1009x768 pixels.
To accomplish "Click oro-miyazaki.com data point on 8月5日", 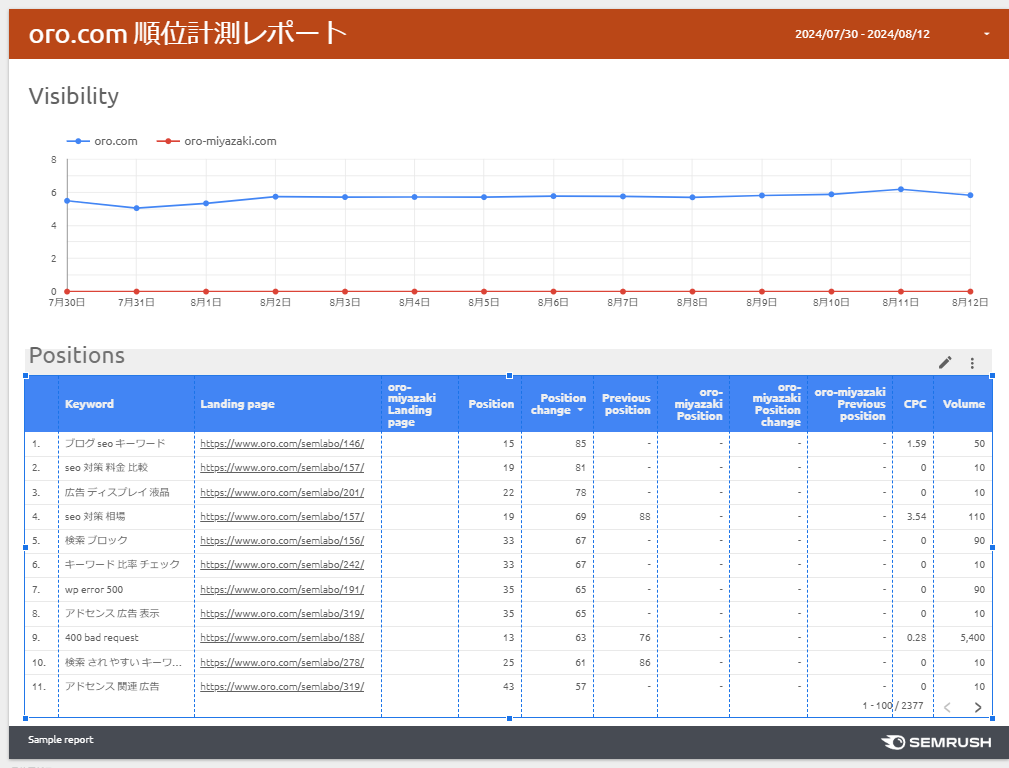I will (484, 292).
